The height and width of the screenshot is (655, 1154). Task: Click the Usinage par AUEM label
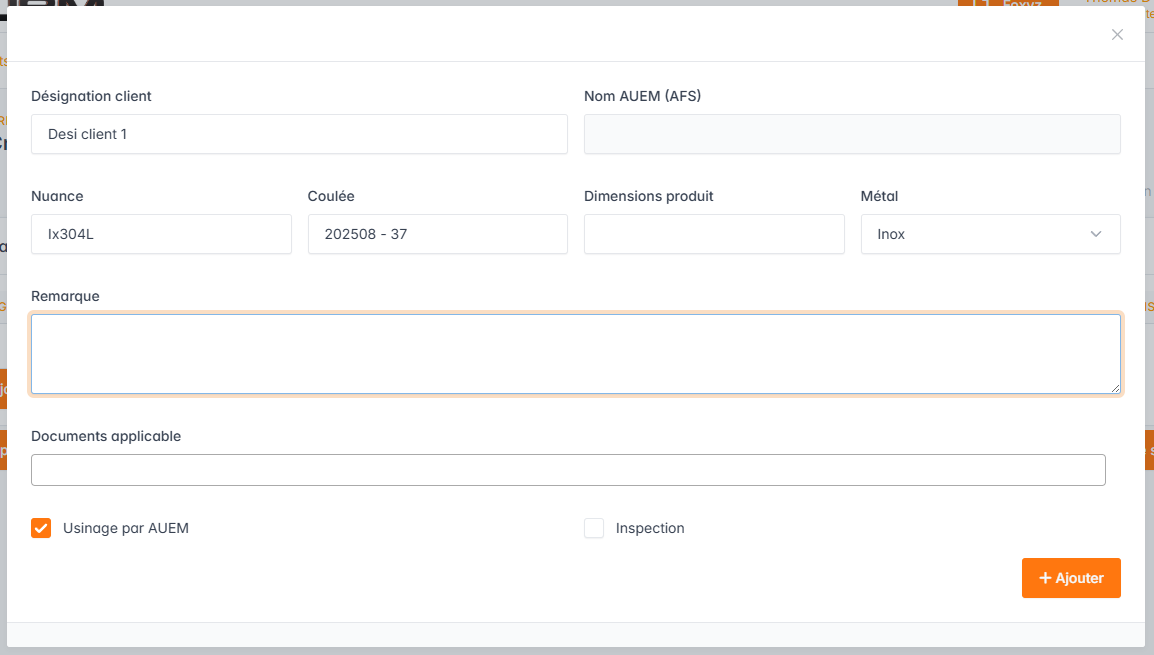125,528
